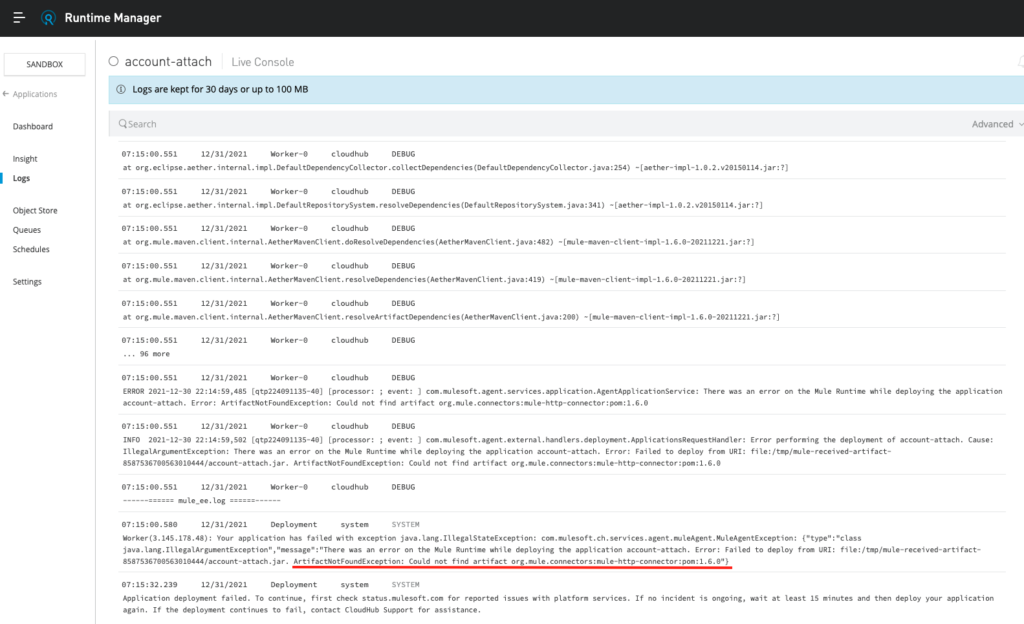Open the Insight section
Viewport: 1024px width, 624px height.
click(25, 159)
